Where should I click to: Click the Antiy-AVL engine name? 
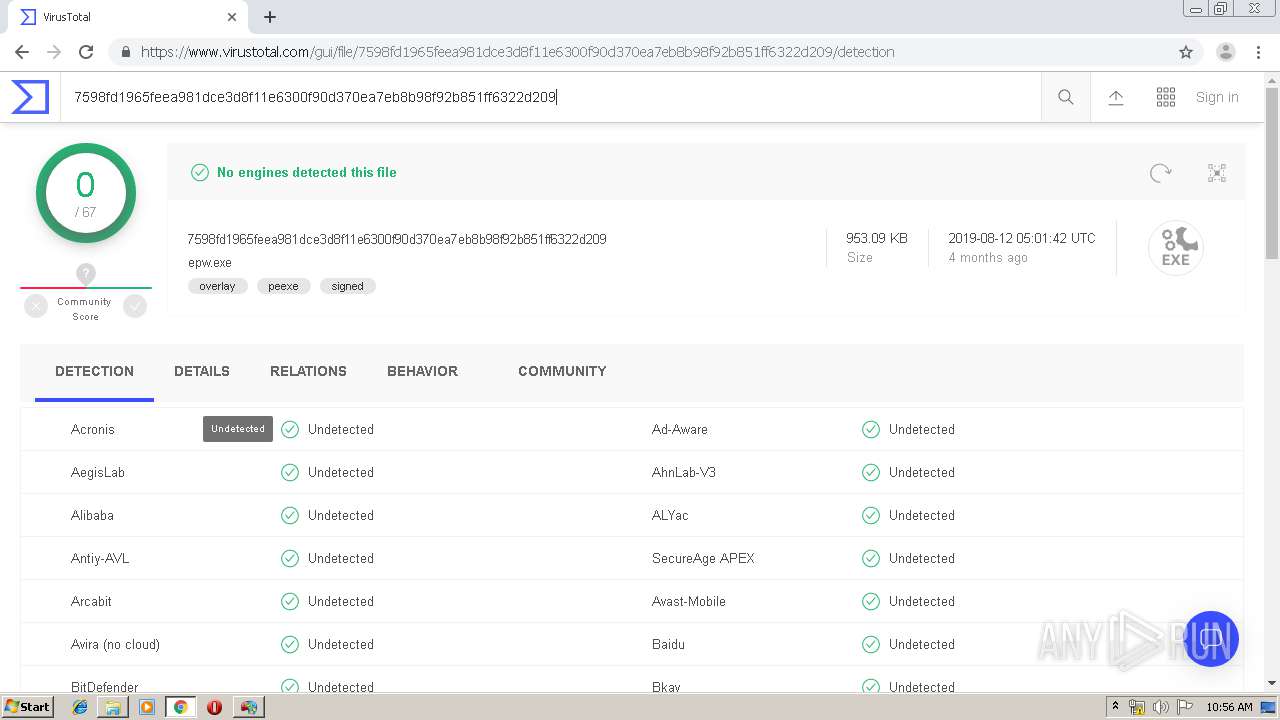[x=99, y=558]
